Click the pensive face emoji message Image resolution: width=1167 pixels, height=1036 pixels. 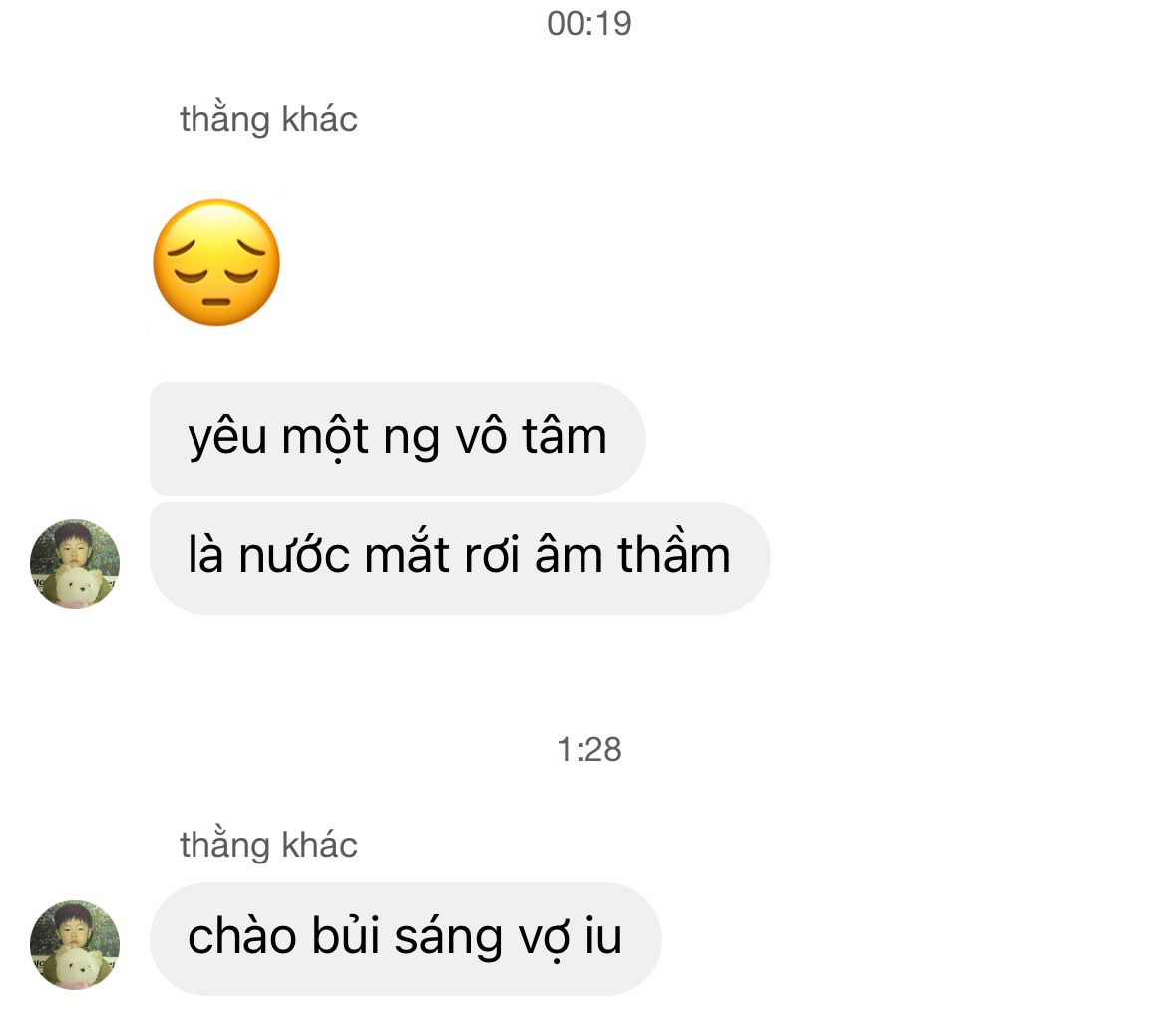click(216, 262)
